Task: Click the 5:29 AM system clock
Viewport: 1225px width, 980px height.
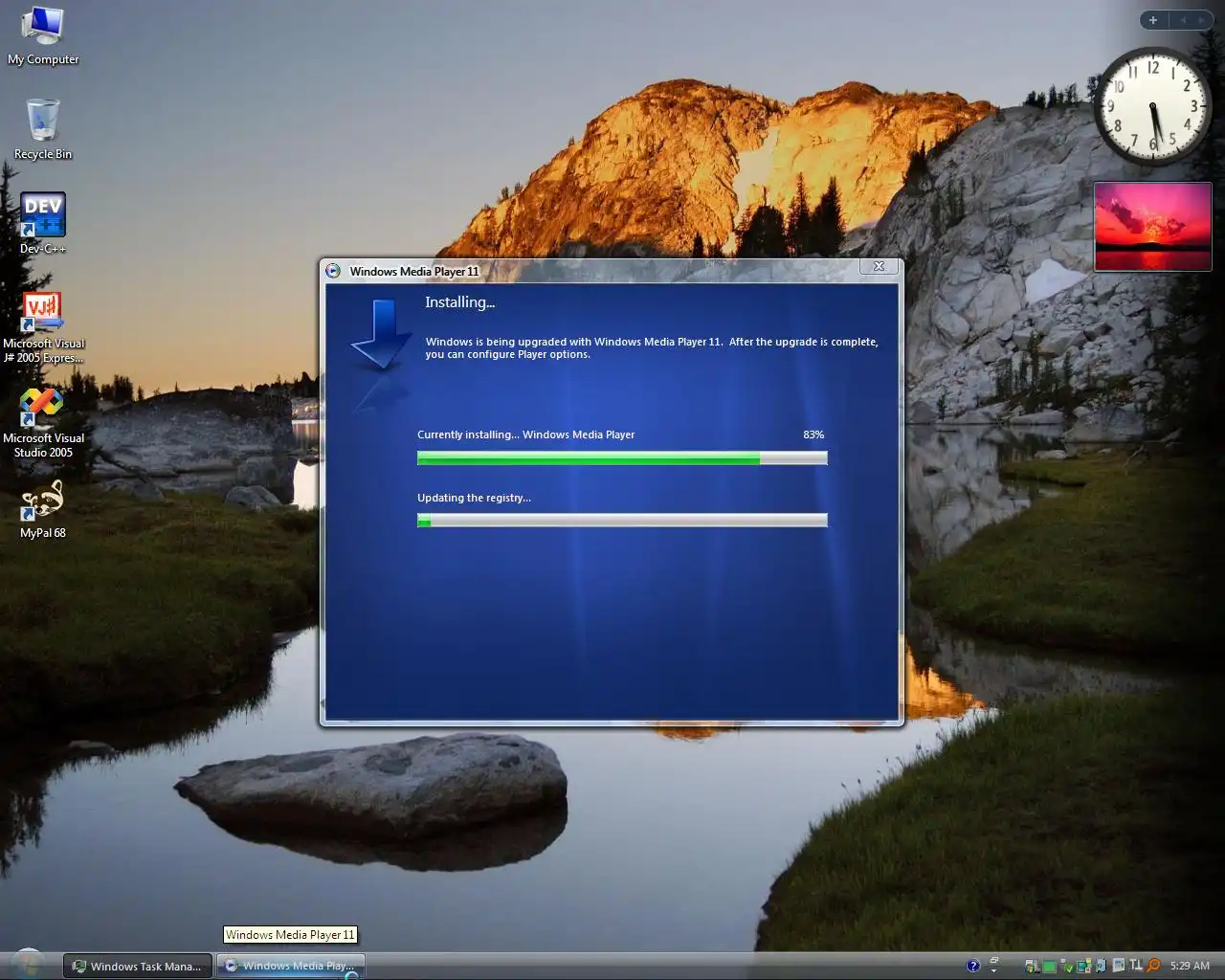Action: 1190,966
